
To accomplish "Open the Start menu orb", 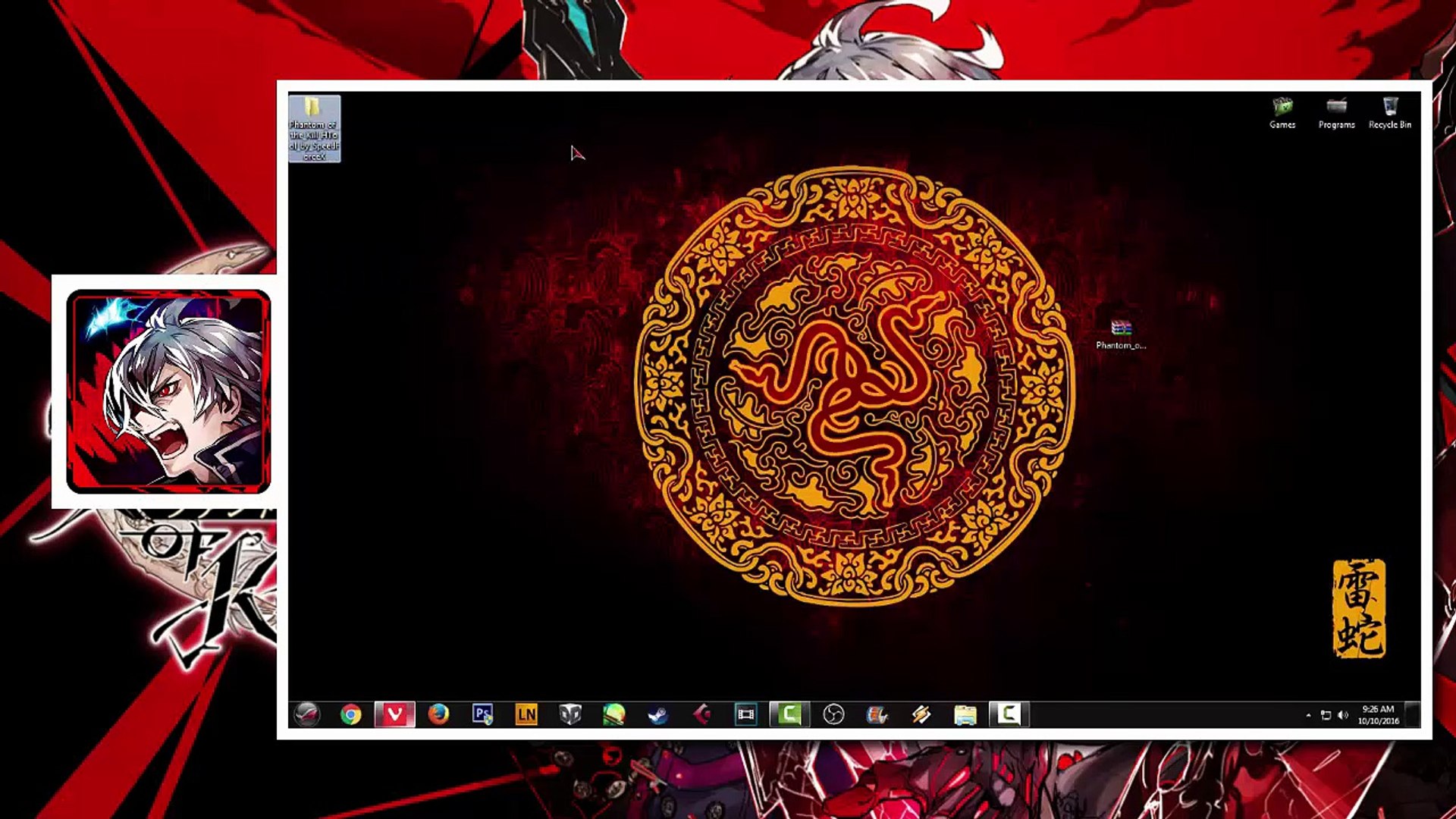I will pos(307,714).
